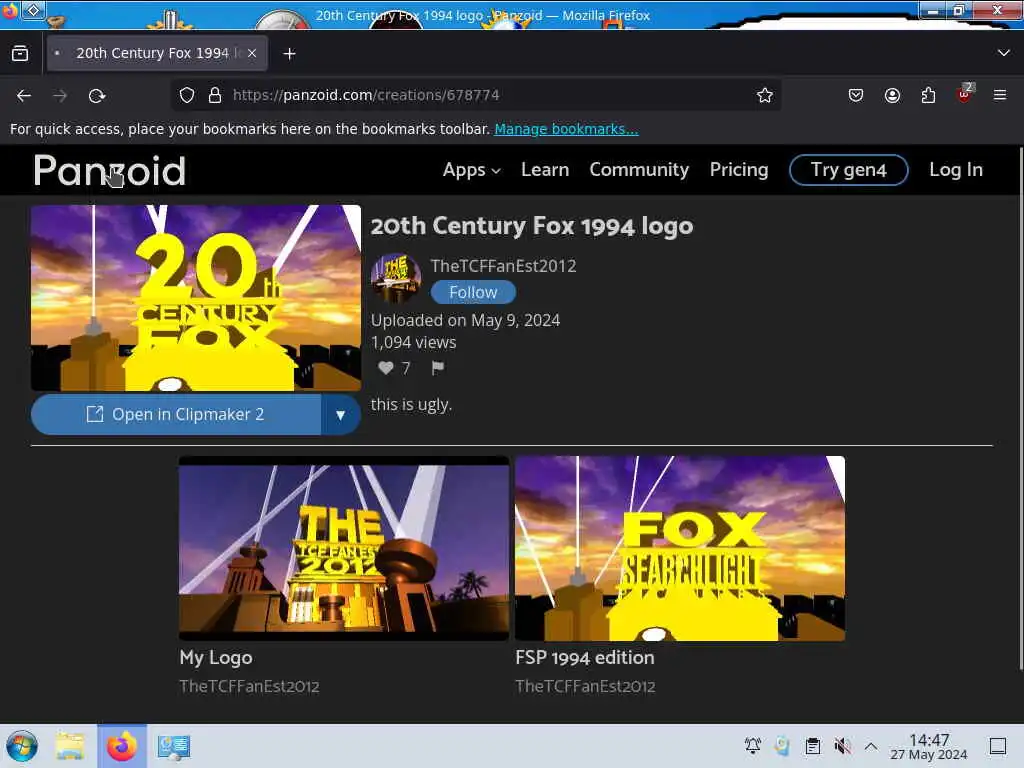Click the description text this is ugly
Image resolution: width=1024 pixels, height=768 pixels.
[x=411, y=405]
